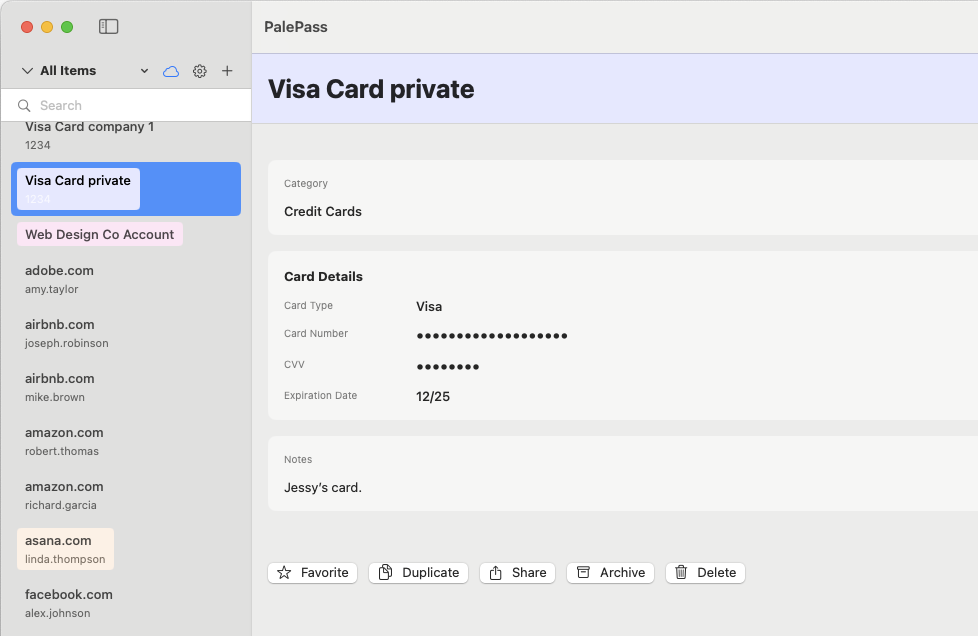Select the Web Design Co Account entry
This screenshot has width=978, height=636.
(x=100, y=234)
